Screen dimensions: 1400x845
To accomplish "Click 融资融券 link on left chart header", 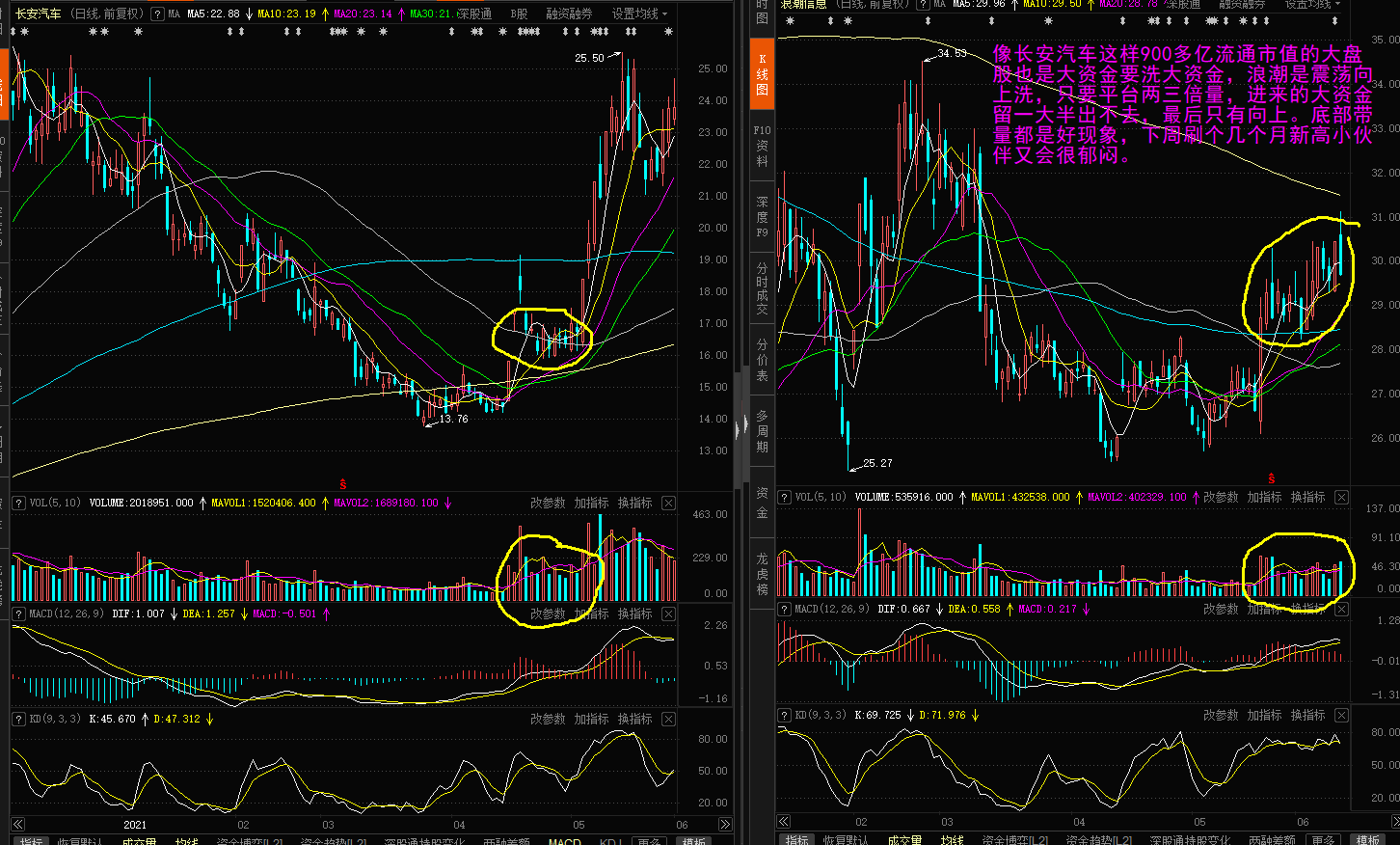I will point(569,14).
